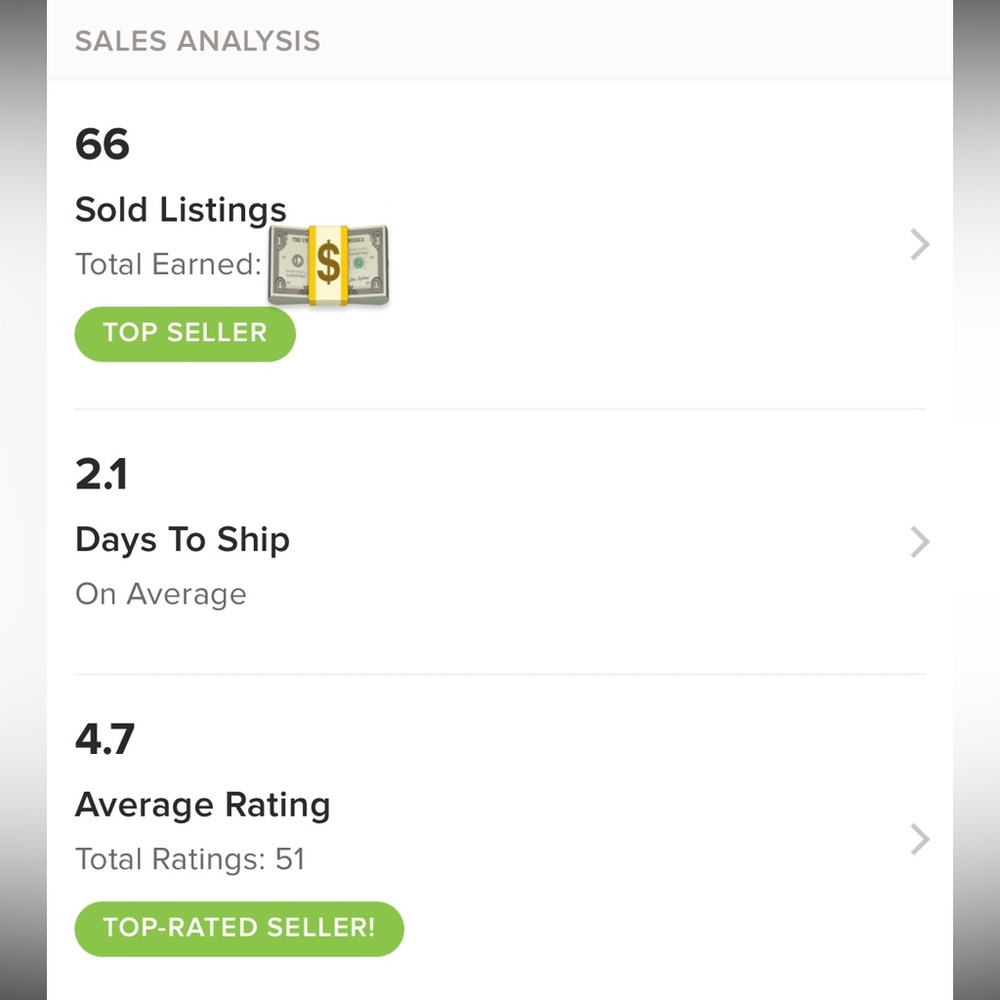The image size is (1000, 1000).
Task: Click divider line under Sold Listings section
Action: point(500,409)
